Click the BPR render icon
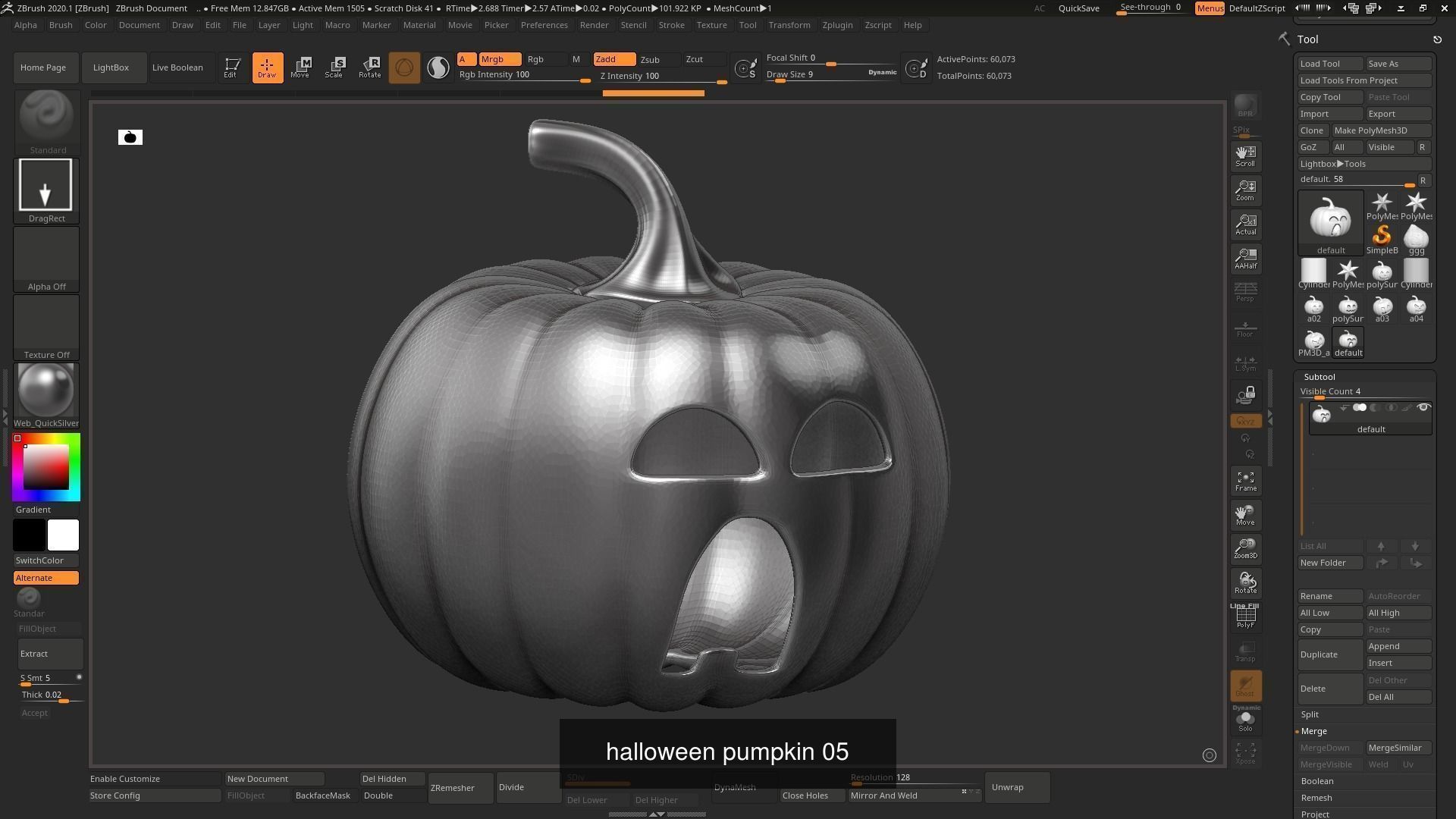 1245,106
